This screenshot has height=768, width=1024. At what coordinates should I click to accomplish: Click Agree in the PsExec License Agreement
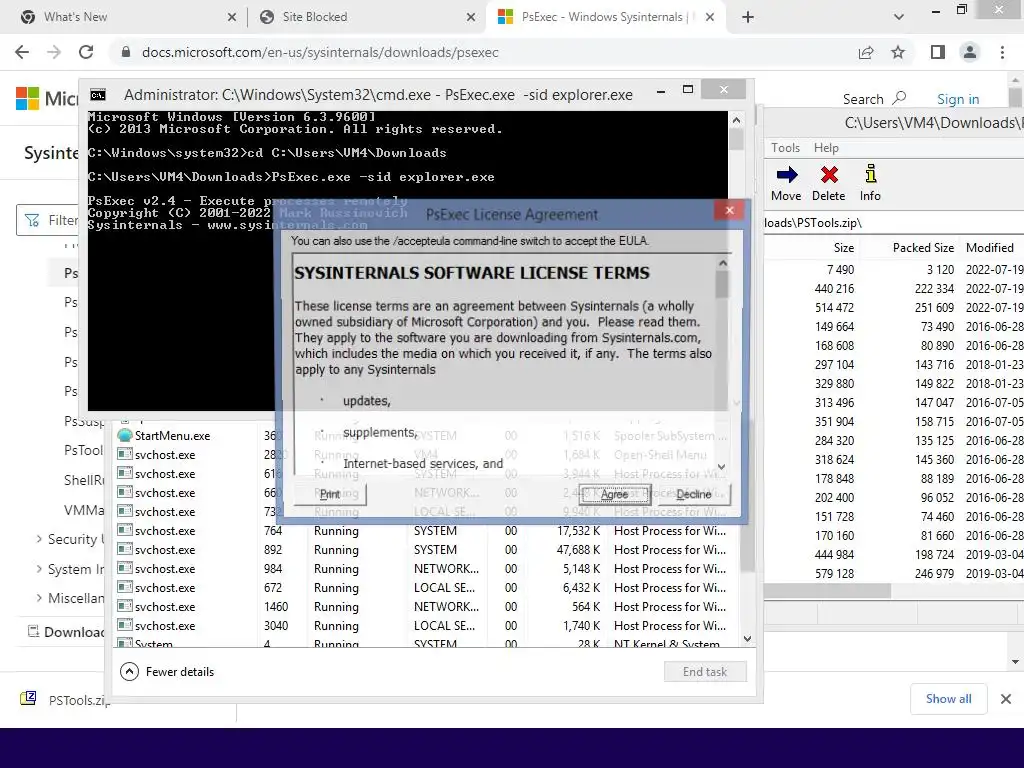point(614,494)
